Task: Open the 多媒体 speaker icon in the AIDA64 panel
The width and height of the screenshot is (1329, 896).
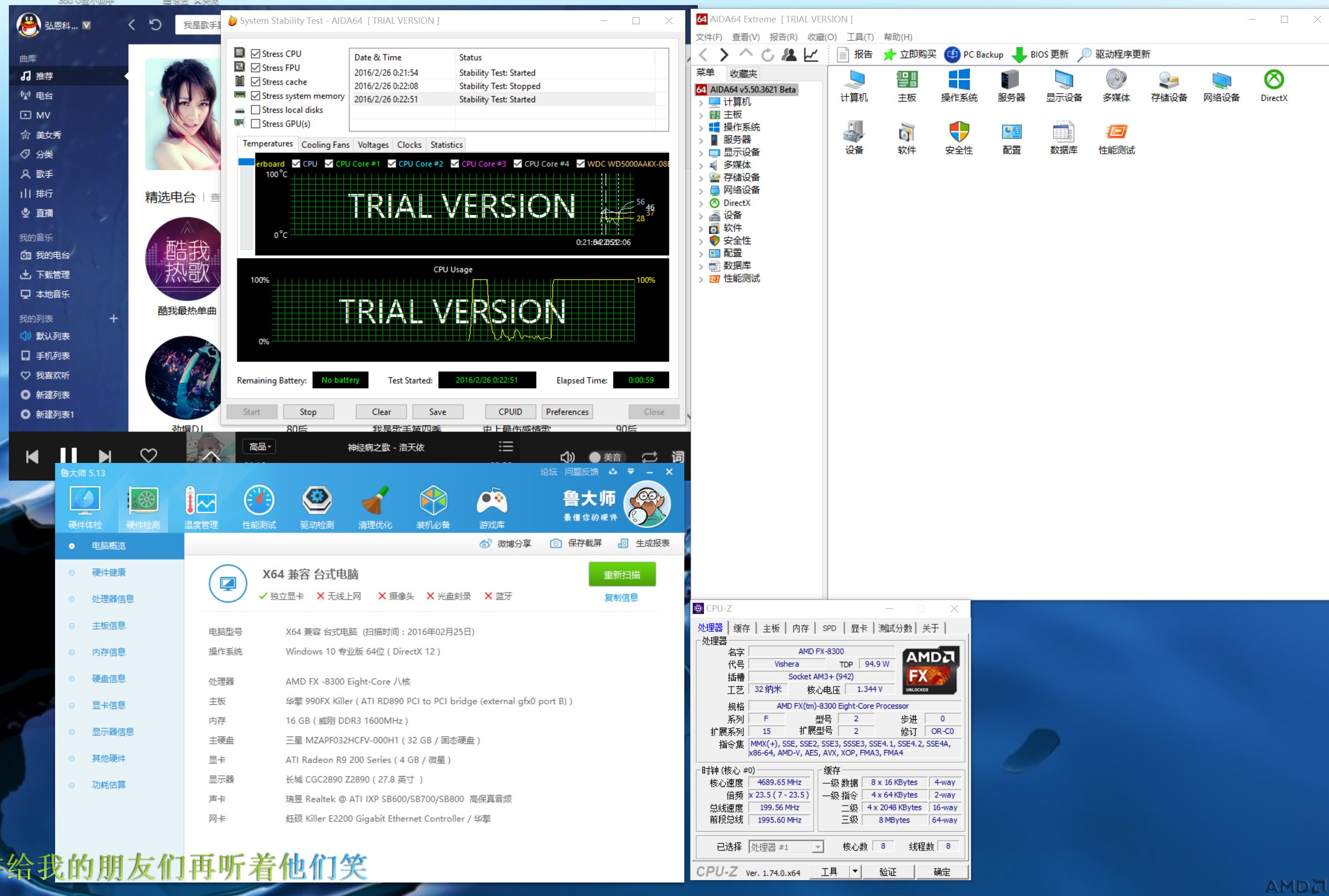Action: pos(1116,86)
